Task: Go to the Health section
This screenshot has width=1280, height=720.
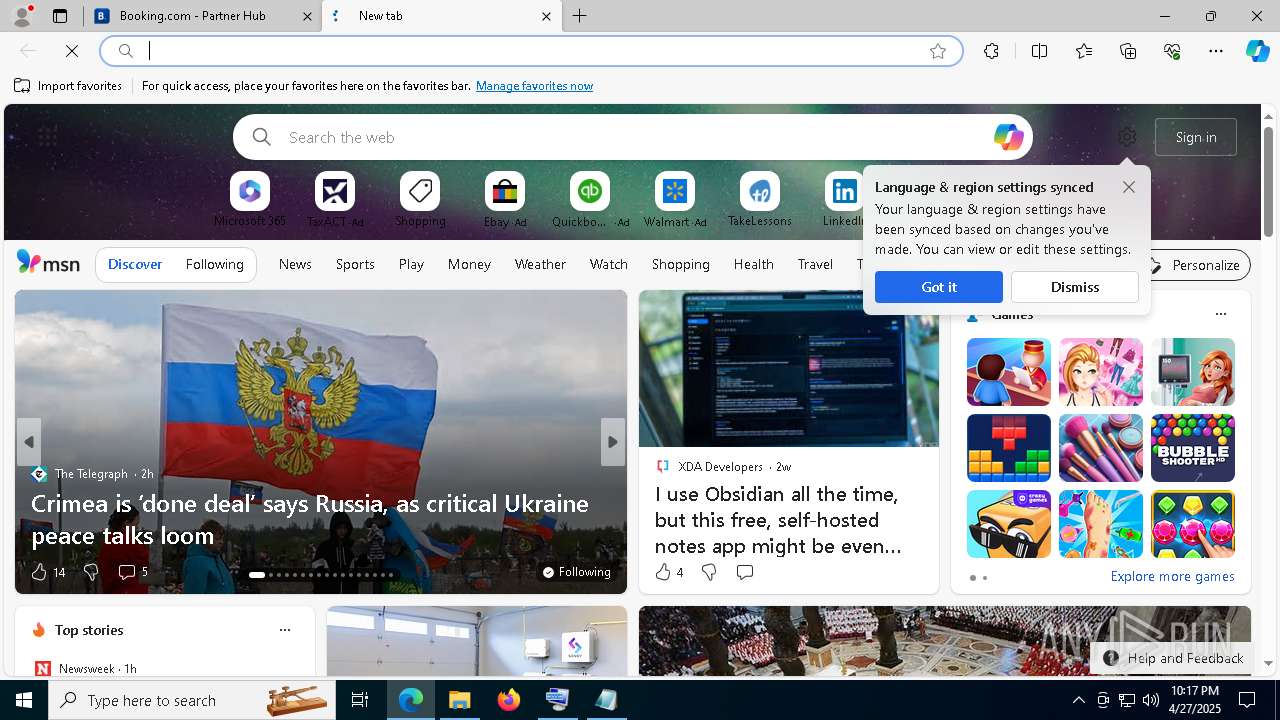Action: pos(753,264)
